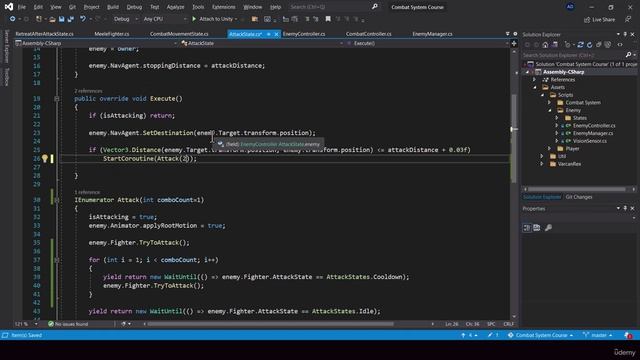Screen dimensions: 640x360
Task: Click the Live Share button label
Action: [x=603, y=20]
